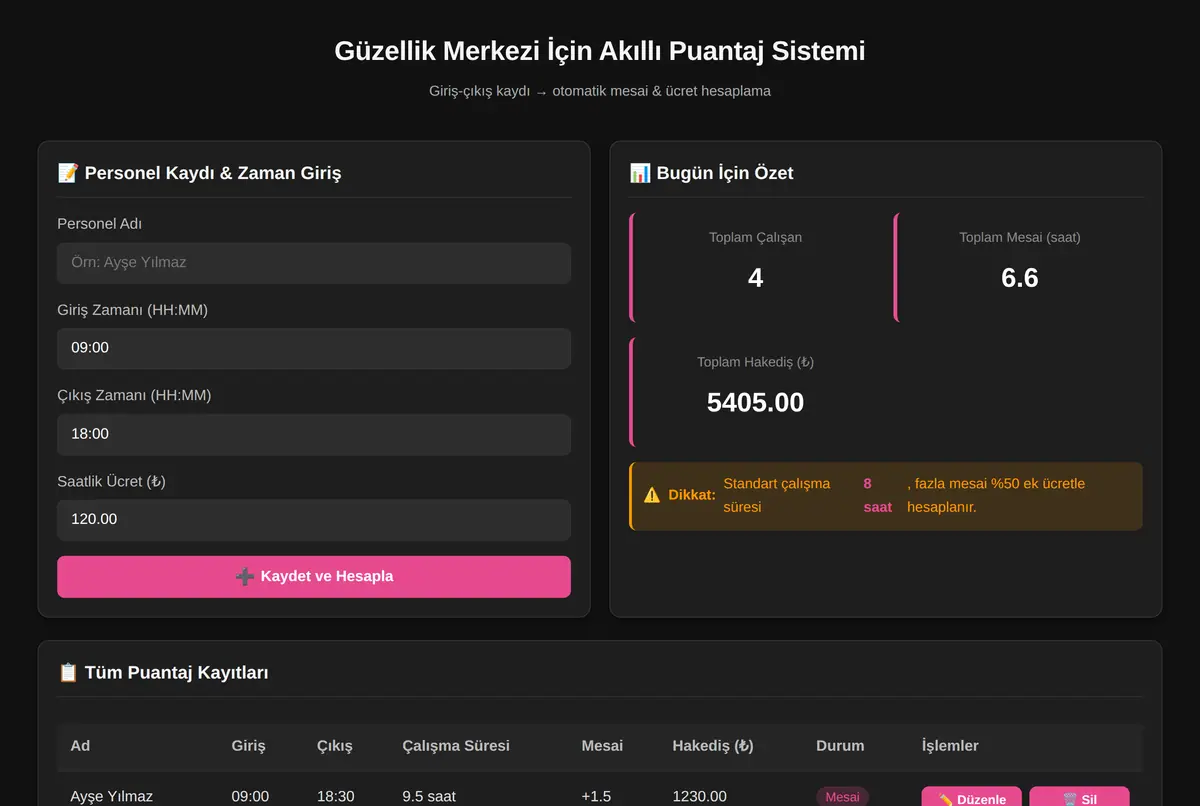Edit Ayşe Yılmaz's record with Düzenle

(x=972, y=799)
